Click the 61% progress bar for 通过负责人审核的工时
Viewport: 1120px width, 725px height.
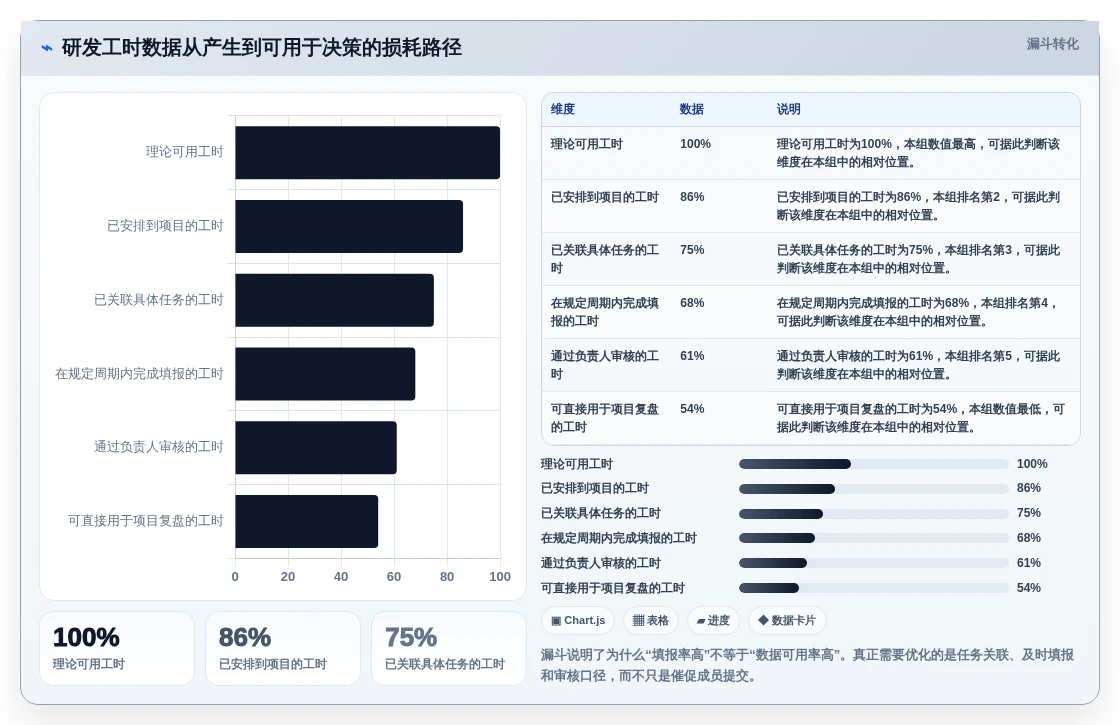[874, 563]
